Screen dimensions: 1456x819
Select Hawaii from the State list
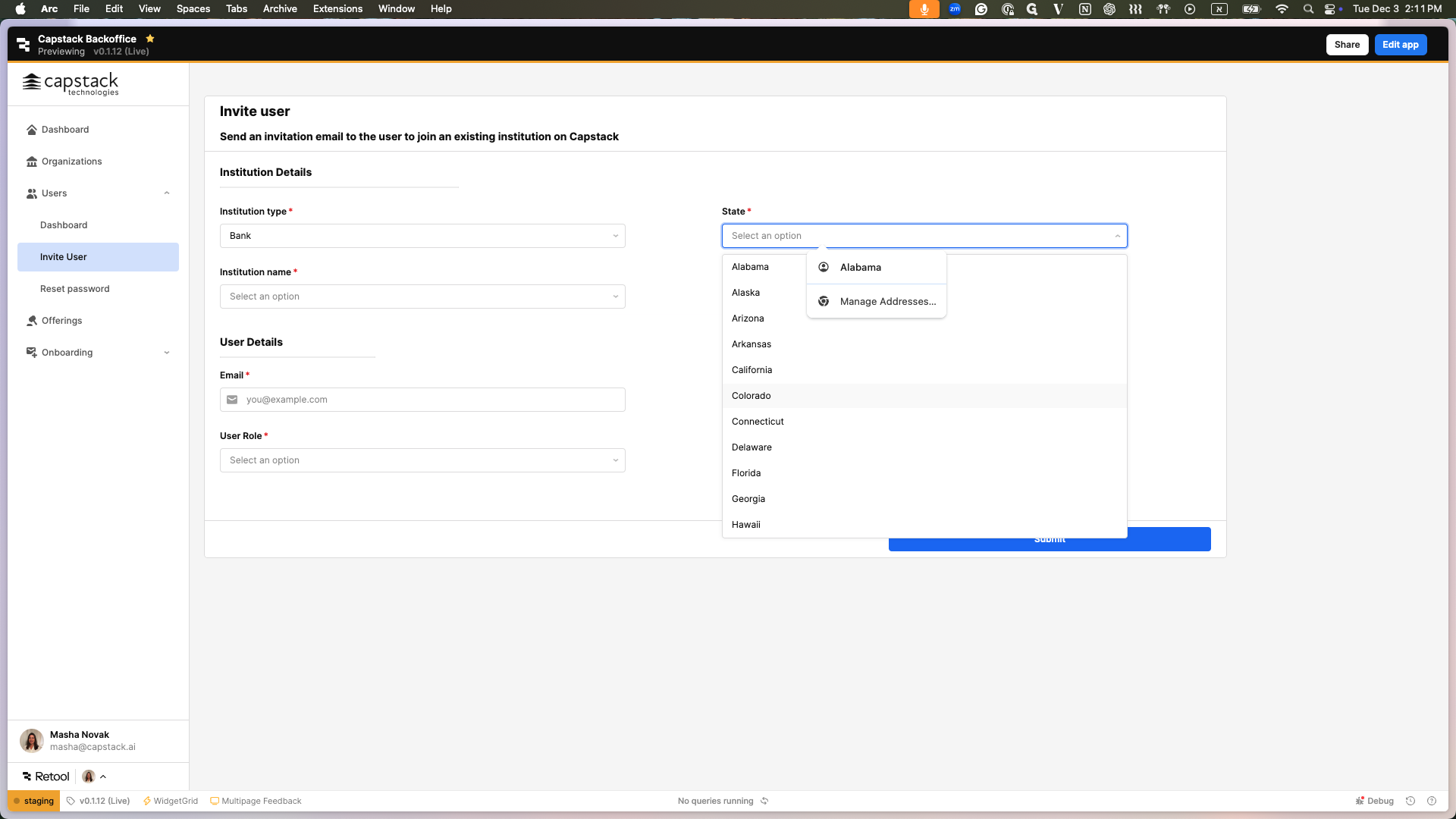924,525
